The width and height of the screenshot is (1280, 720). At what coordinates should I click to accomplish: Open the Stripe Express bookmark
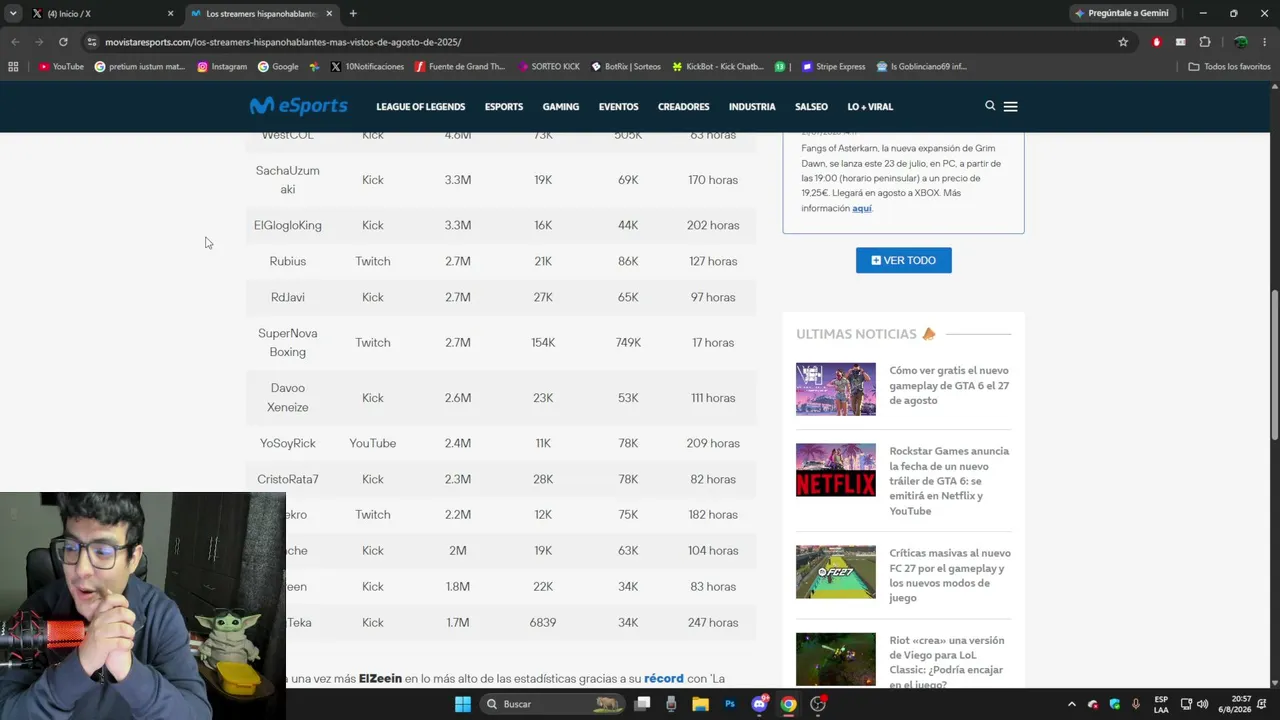point(833,67)
